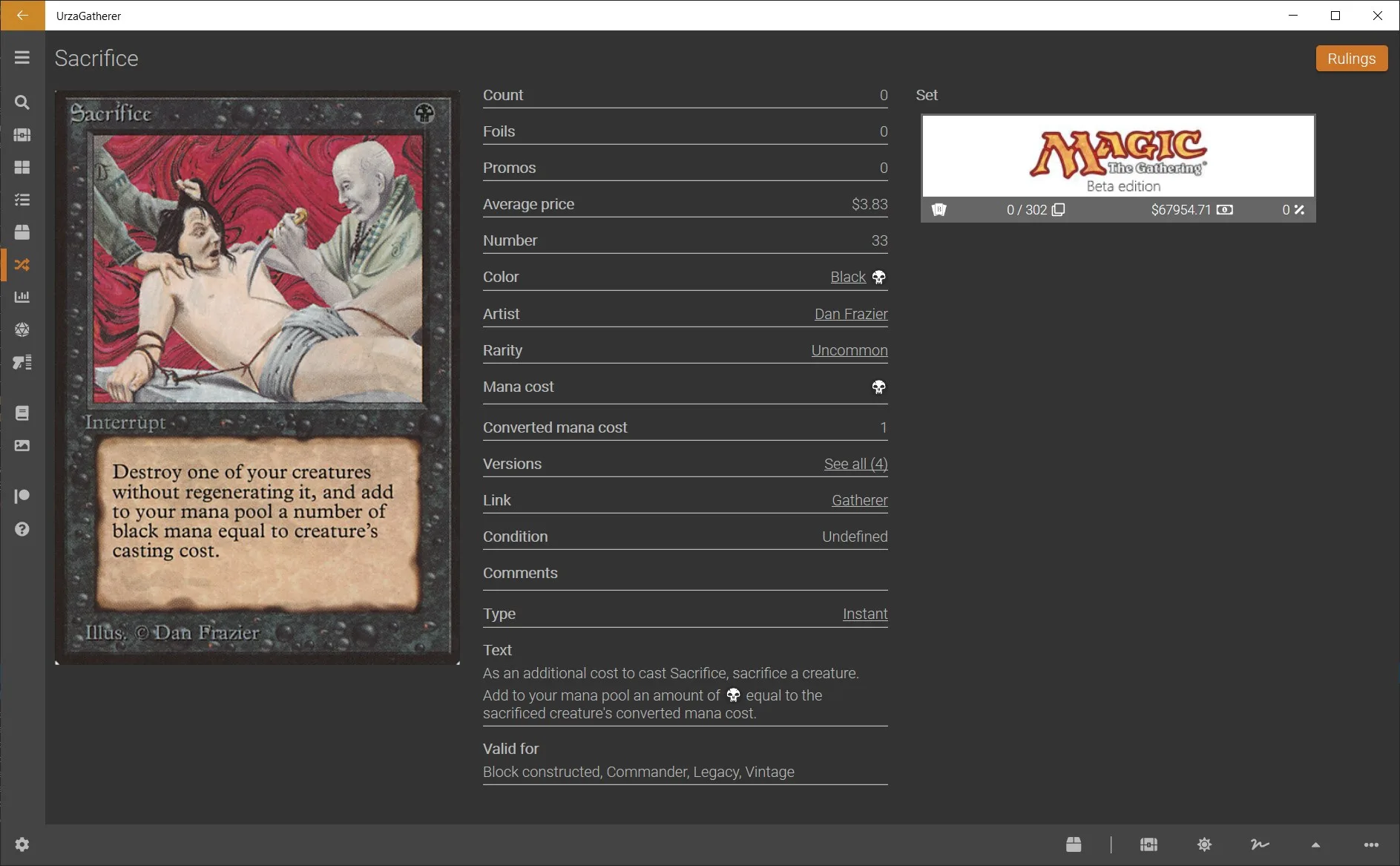Viewport: 1400px width, 866px height.
Task: Open the Uncommon rarity link
Action: point(849,350)
